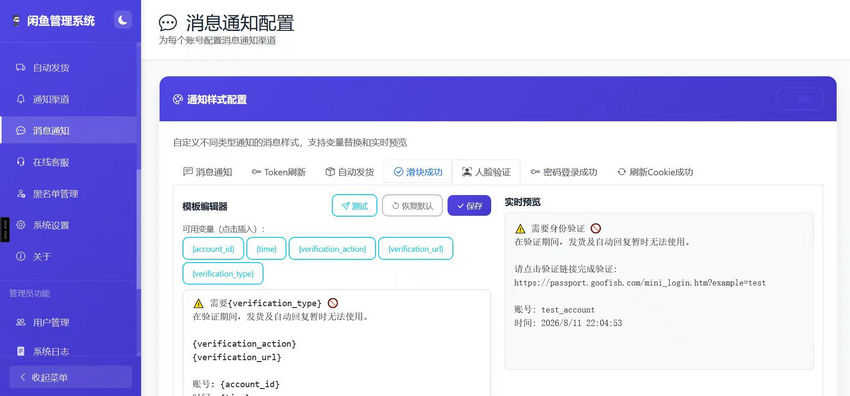Click the 闲鱼管理系统 logo icon
Image resolution: width=850 pixels, height=396 pixels.
15,21
